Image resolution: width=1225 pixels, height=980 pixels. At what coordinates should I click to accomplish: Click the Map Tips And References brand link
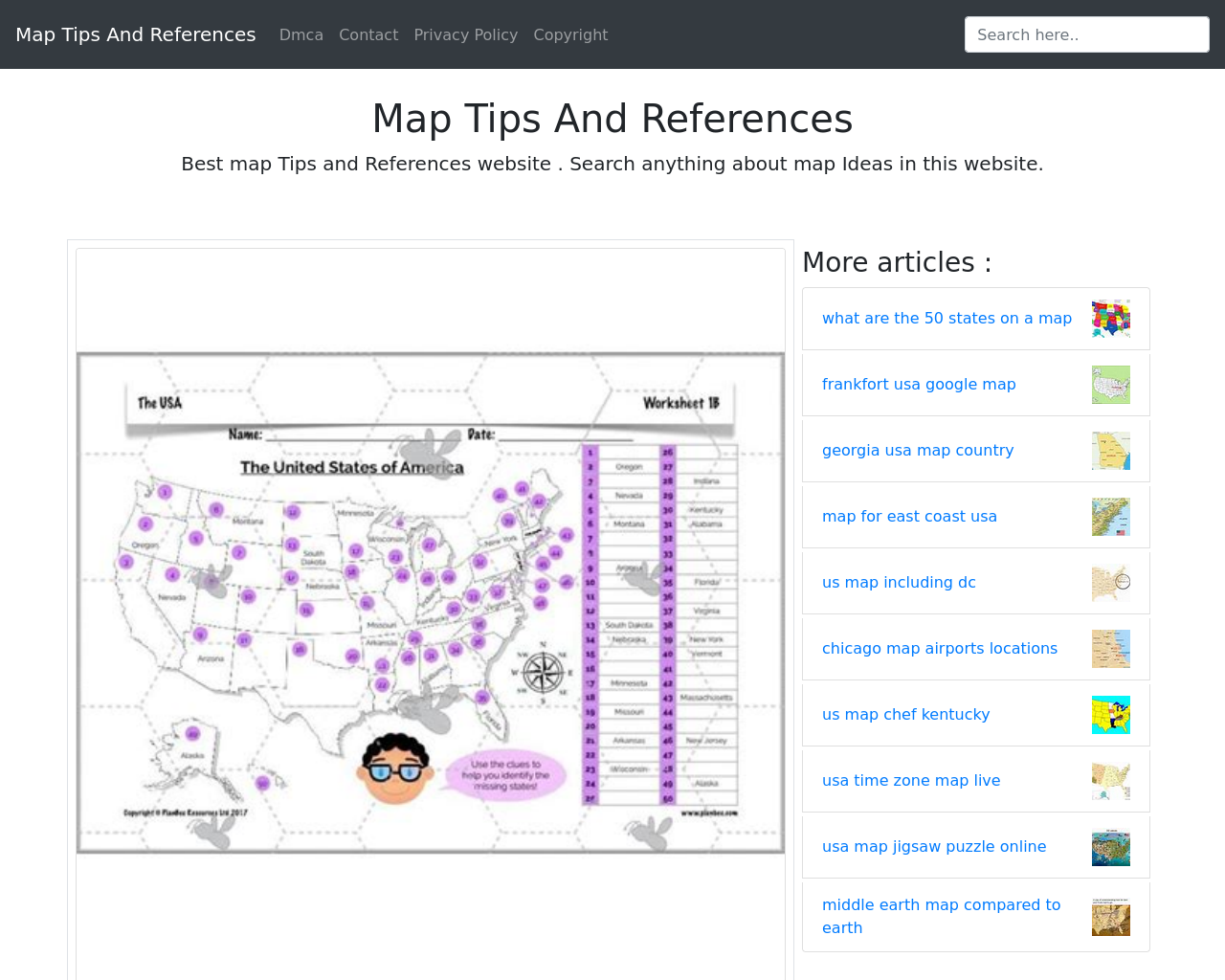click(x=136, y=34)
